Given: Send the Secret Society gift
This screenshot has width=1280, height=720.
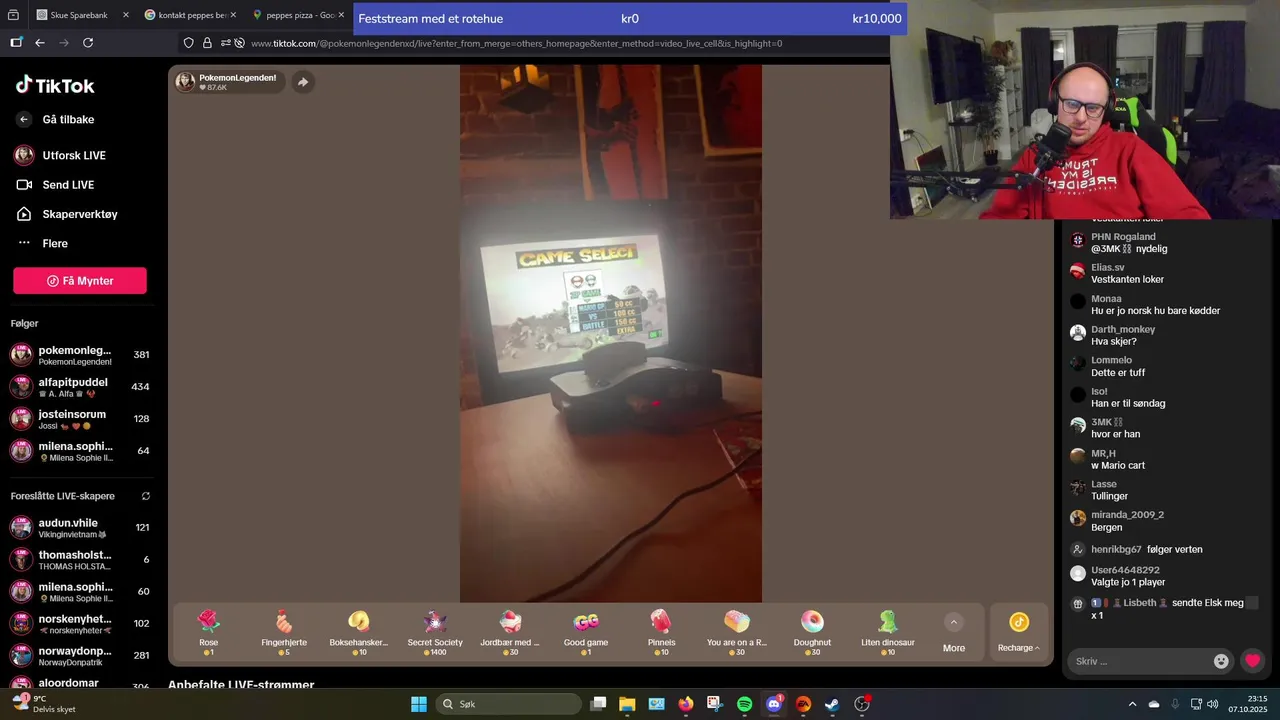Looking at the screenshot, I should pyautogui.click(x=435, y=632).
